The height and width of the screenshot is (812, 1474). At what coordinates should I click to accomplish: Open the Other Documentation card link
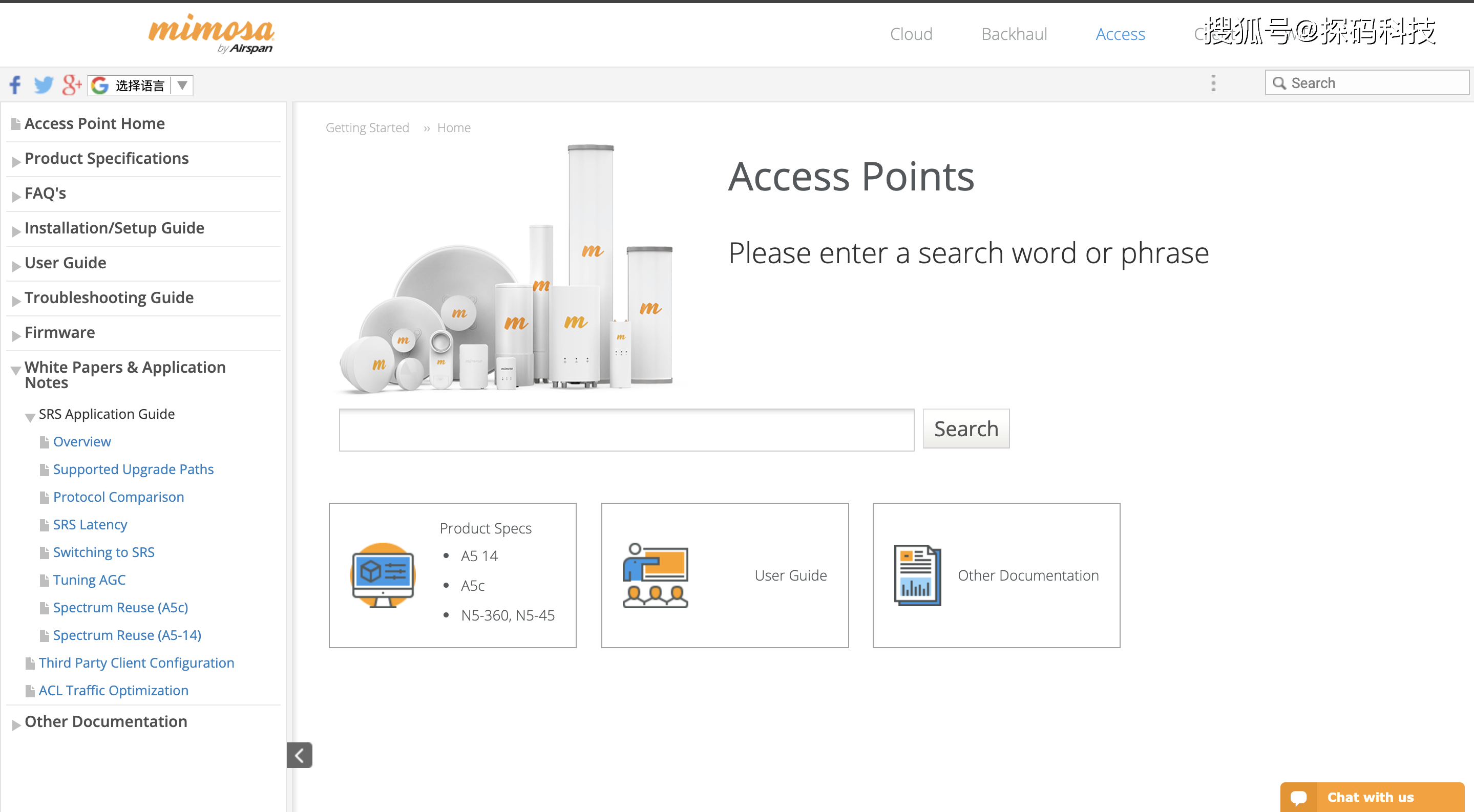[1028, 576]
